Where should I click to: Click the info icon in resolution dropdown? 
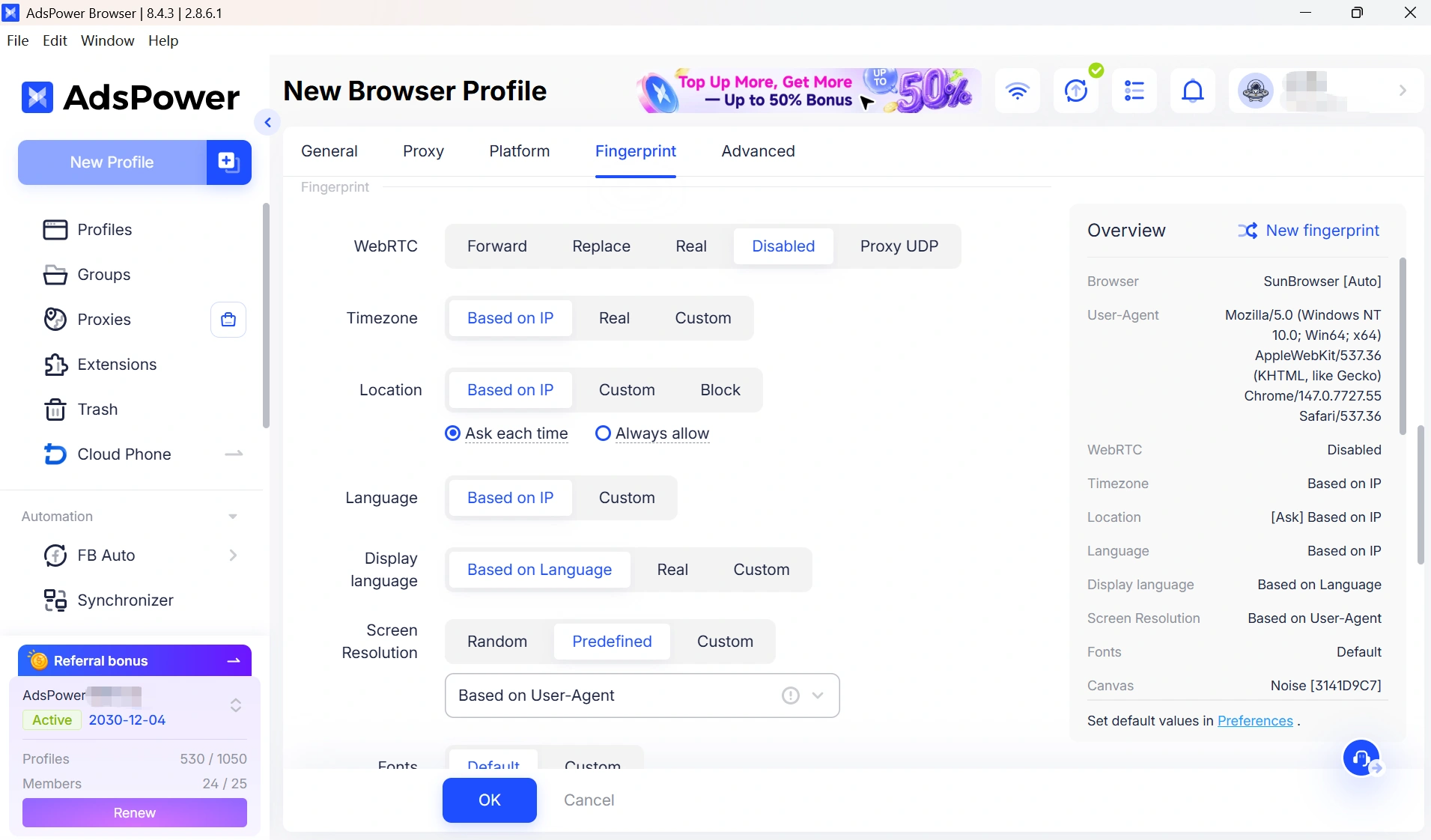click(x=790, y=696)
